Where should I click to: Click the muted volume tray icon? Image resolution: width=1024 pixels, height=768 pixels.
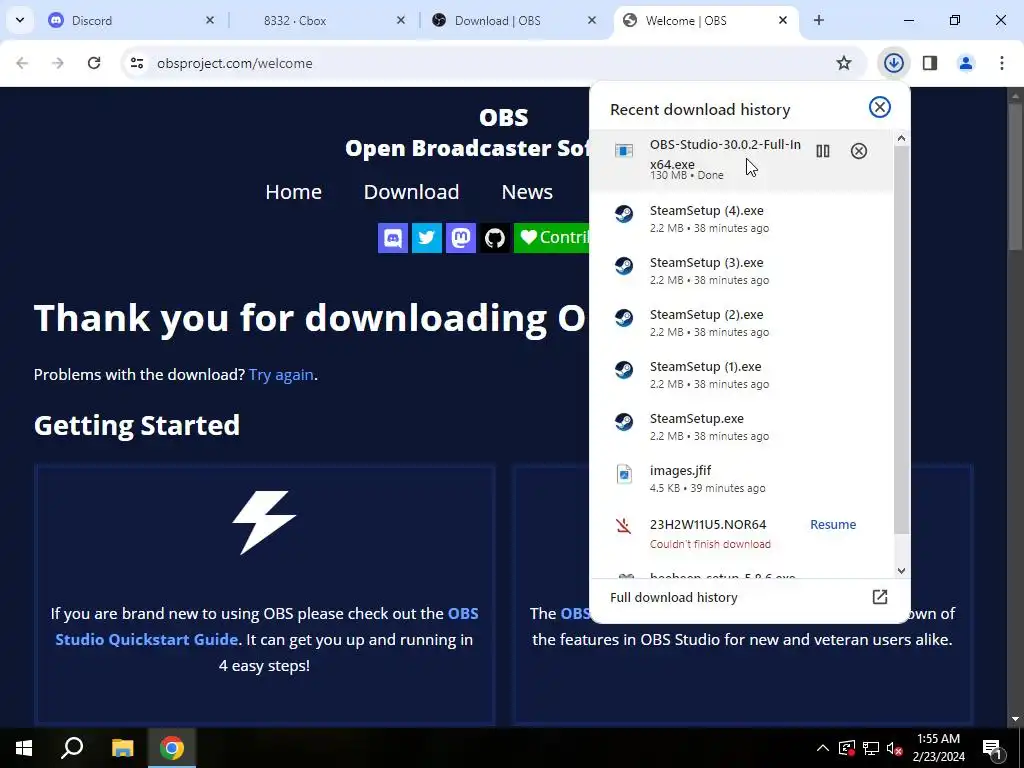(x=895, y=748)
